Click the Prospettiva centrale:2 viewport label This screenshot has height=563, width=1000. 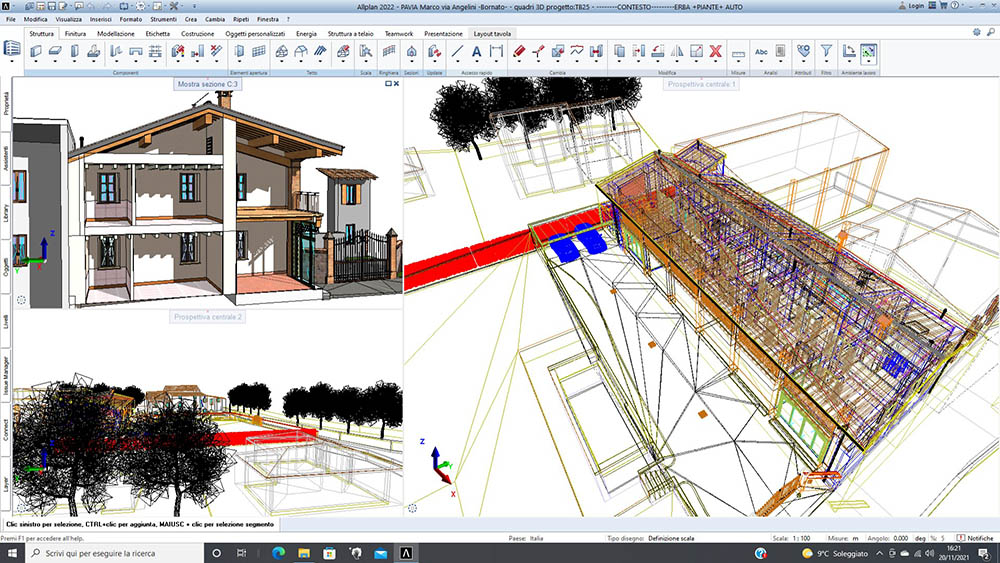click(x=208, y=316)
